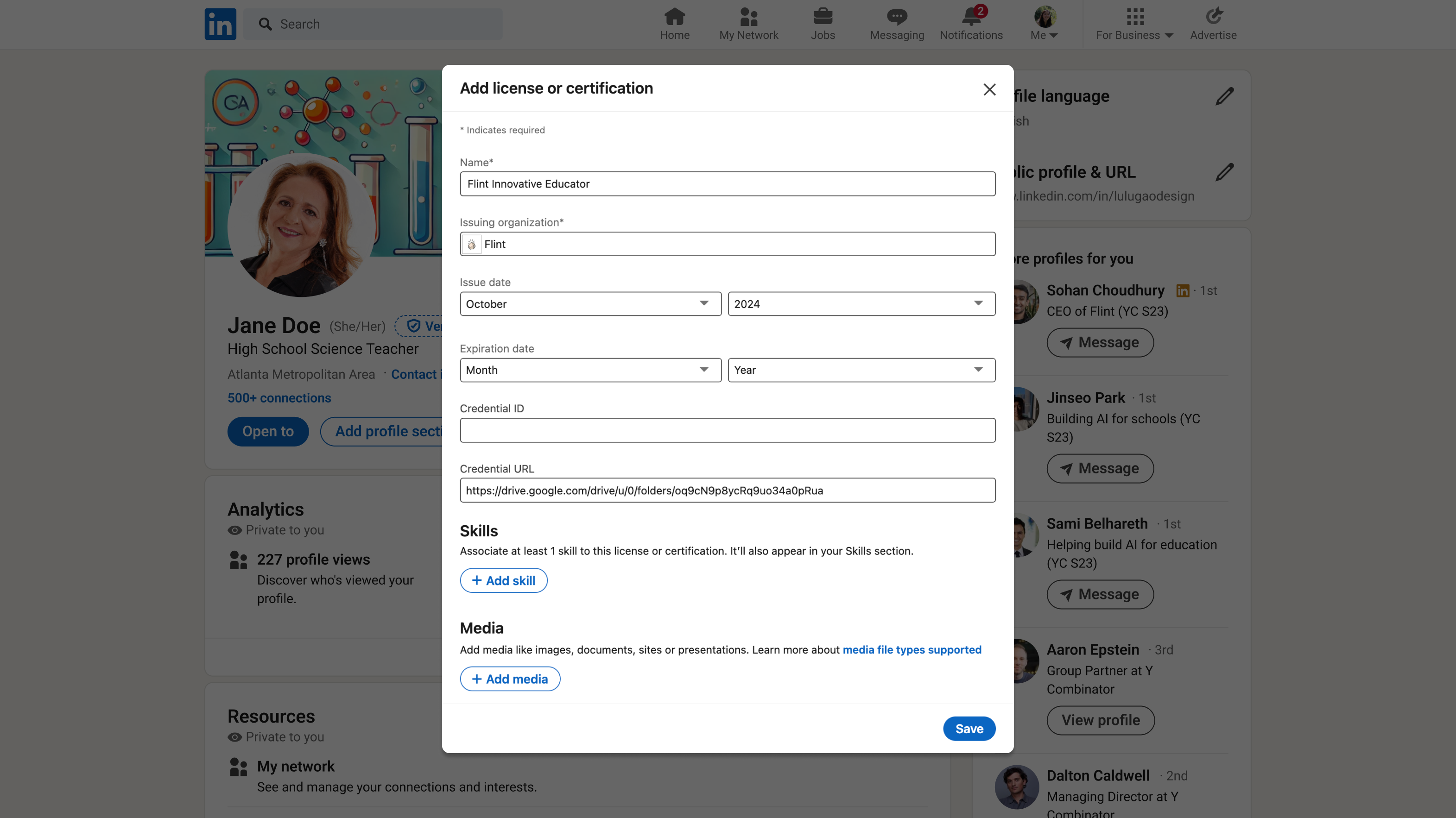Click the LinkedIn premium badge by Sohan
The width and height of the screenshot is (1456, 818).
pyautogui.click(x=1183, y=290)
